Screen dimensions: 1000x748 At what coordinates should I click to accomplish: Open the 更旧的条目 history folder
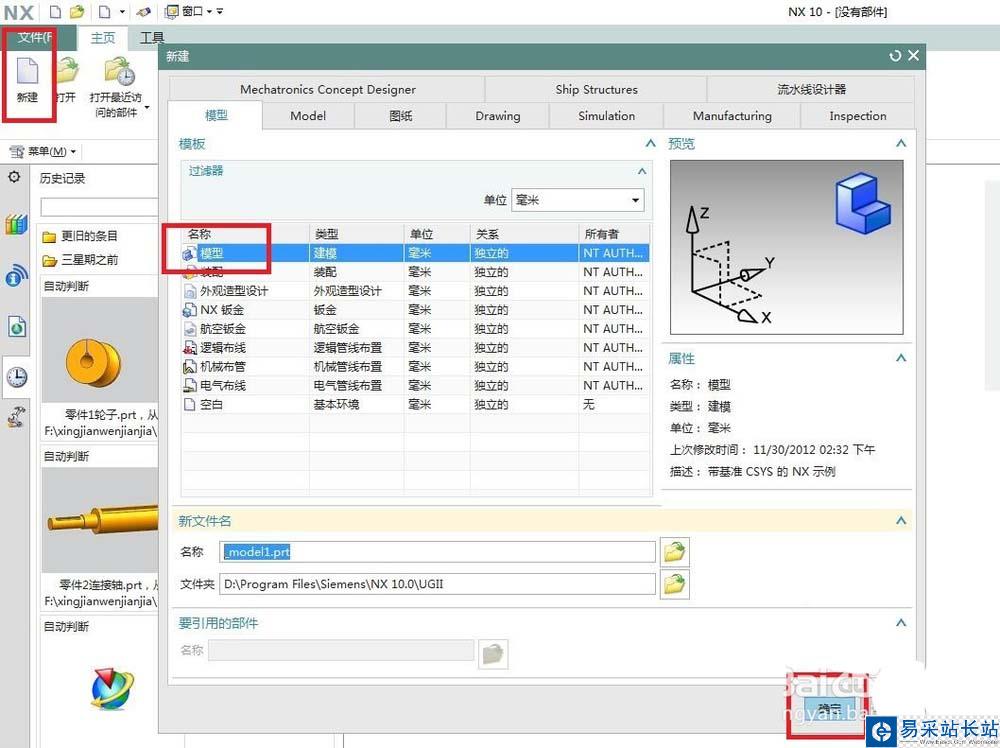coord(80,237)
